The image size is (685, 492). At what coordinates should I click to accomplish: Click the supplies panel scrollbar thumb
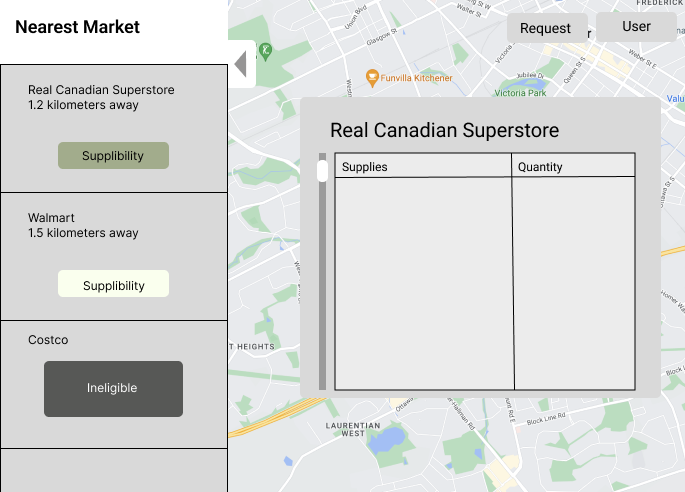tap(322, 171)
